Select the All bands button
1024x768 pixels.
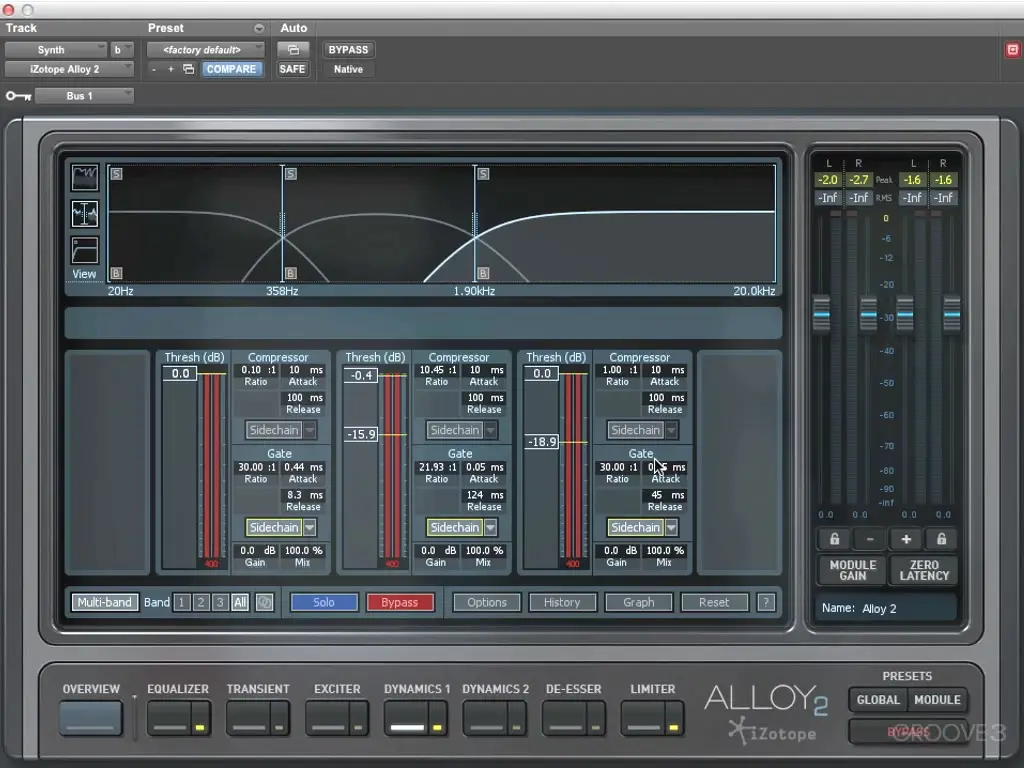pos(240,602)
